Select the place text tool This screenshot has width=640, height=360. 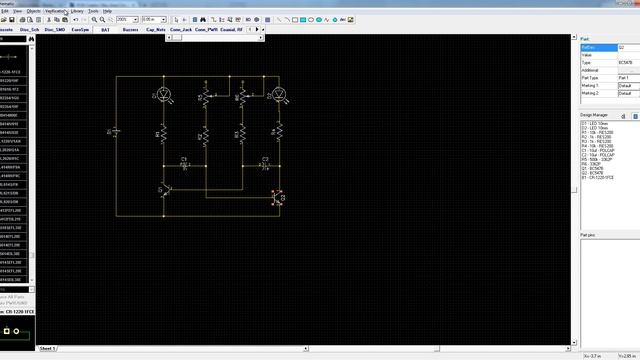click(x=342, y=20)
